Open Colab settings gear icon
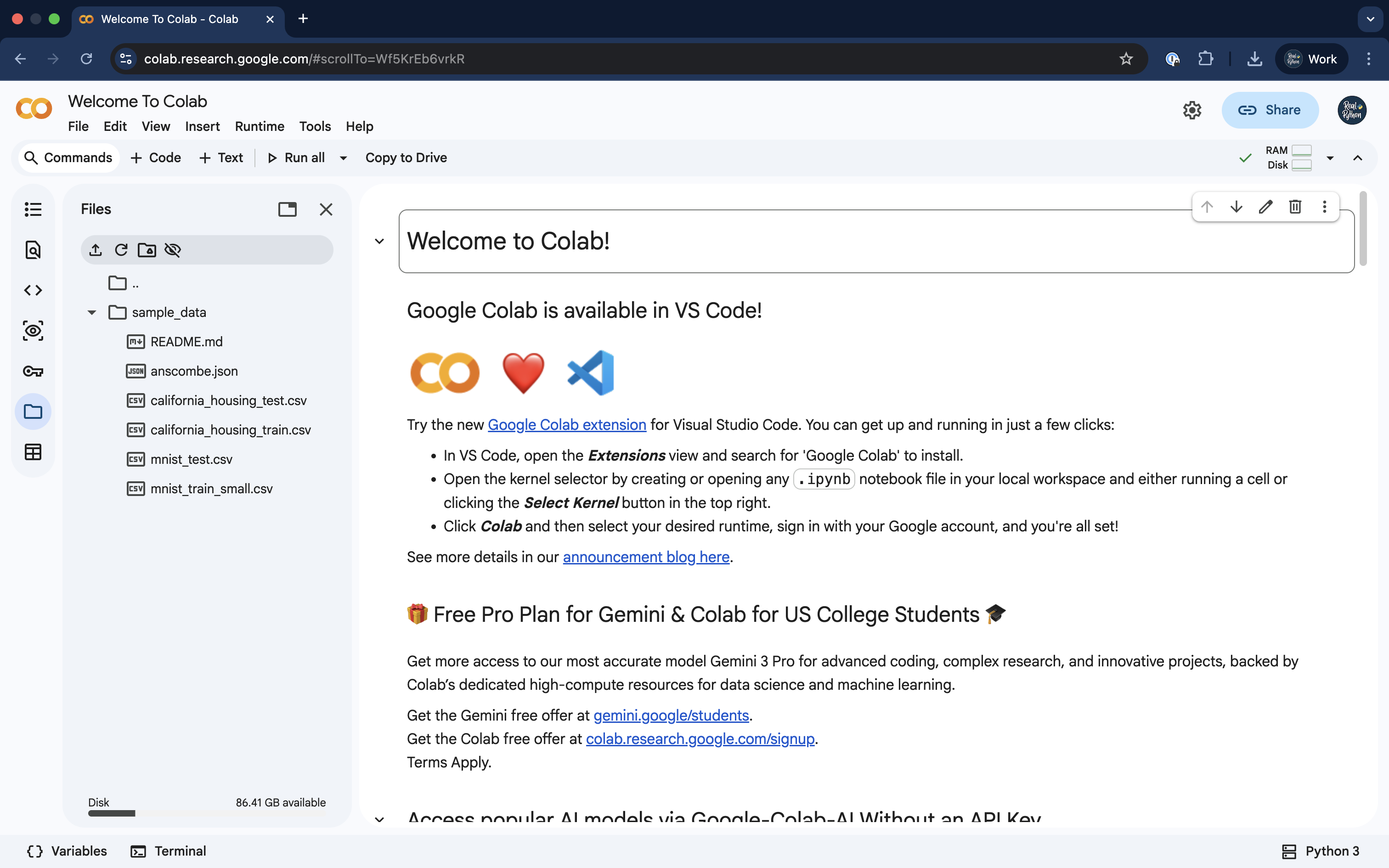 pos(1192,110)
